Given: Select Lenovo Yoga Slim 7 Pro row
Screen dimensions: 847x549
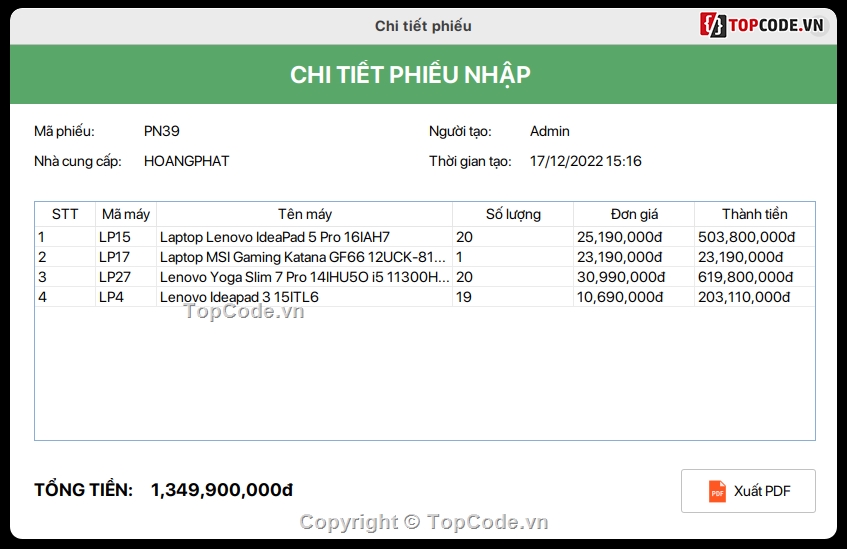Looking at the screenshot, I should (425, 277).
